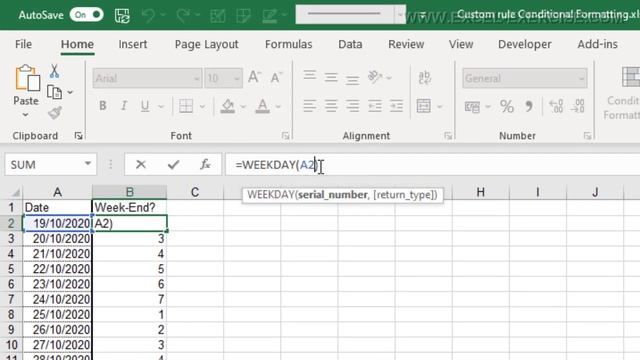640x360 pixels.
Task: Open the Page Layout tab
Action: (207, 44)
